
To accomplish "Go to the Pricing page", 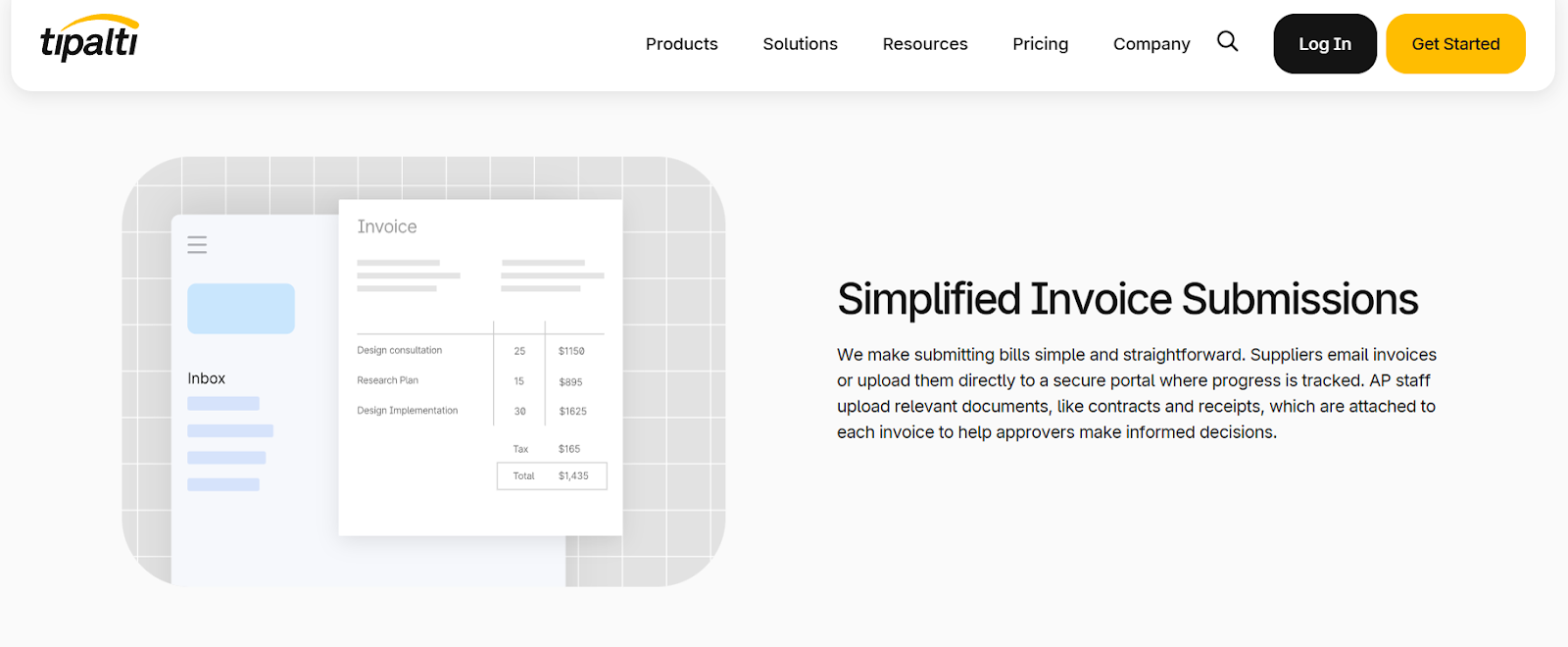I will click(x=1040, y=44).
